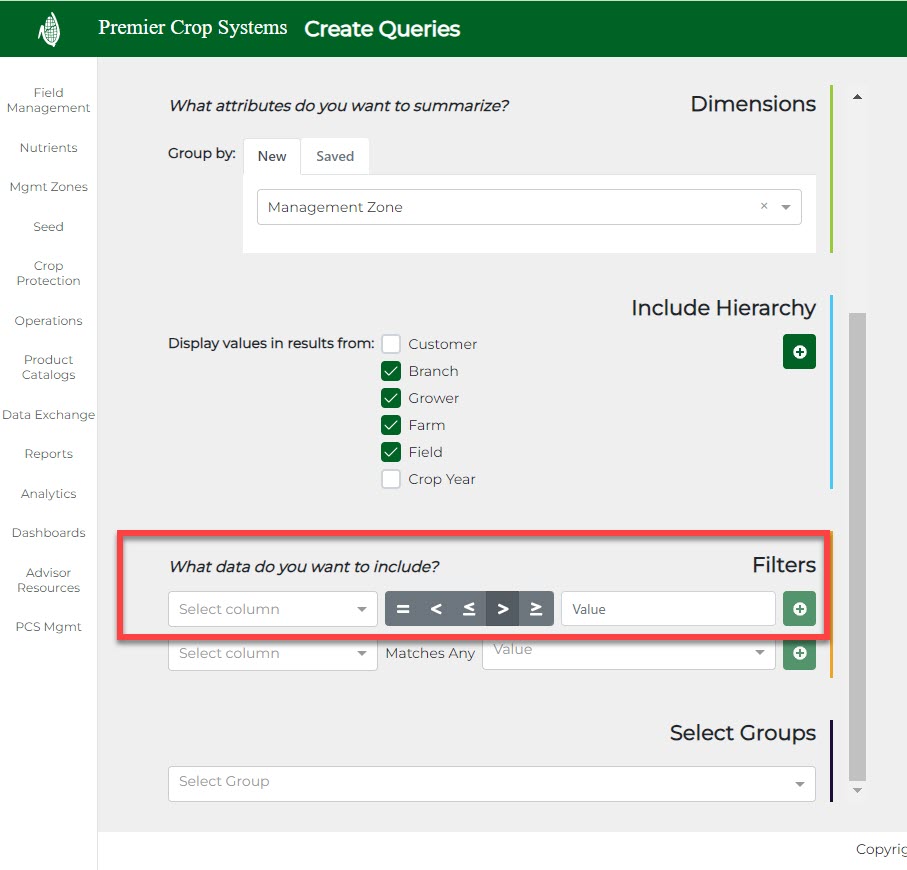Check the Crop Year checkbox

(391, 479)
